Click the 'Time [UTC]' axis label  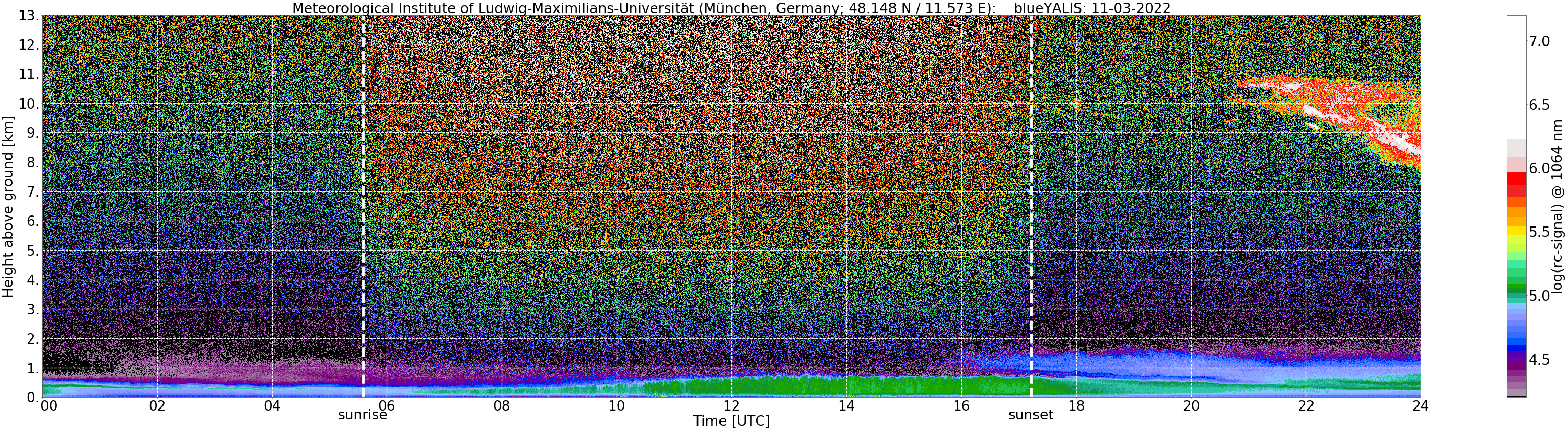pos(731,421)
